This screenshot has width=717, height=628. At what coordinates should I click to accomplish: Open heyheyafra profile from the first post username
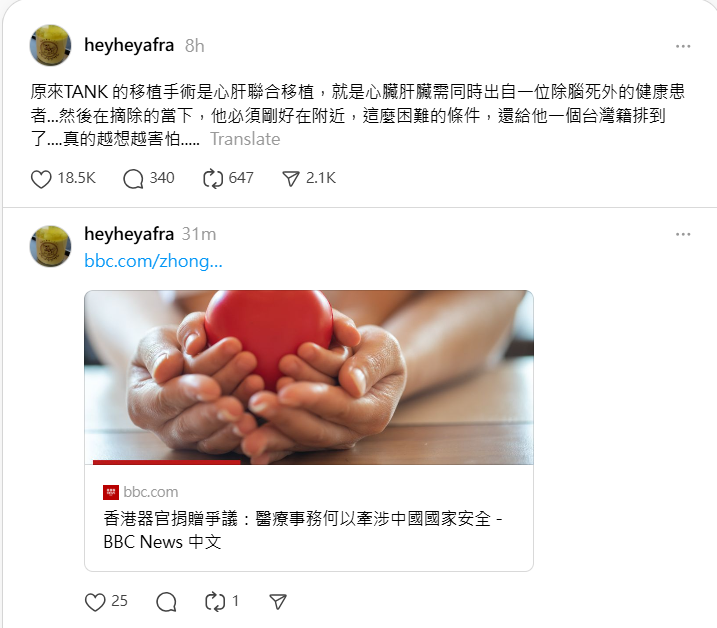[x=129, y=45]
